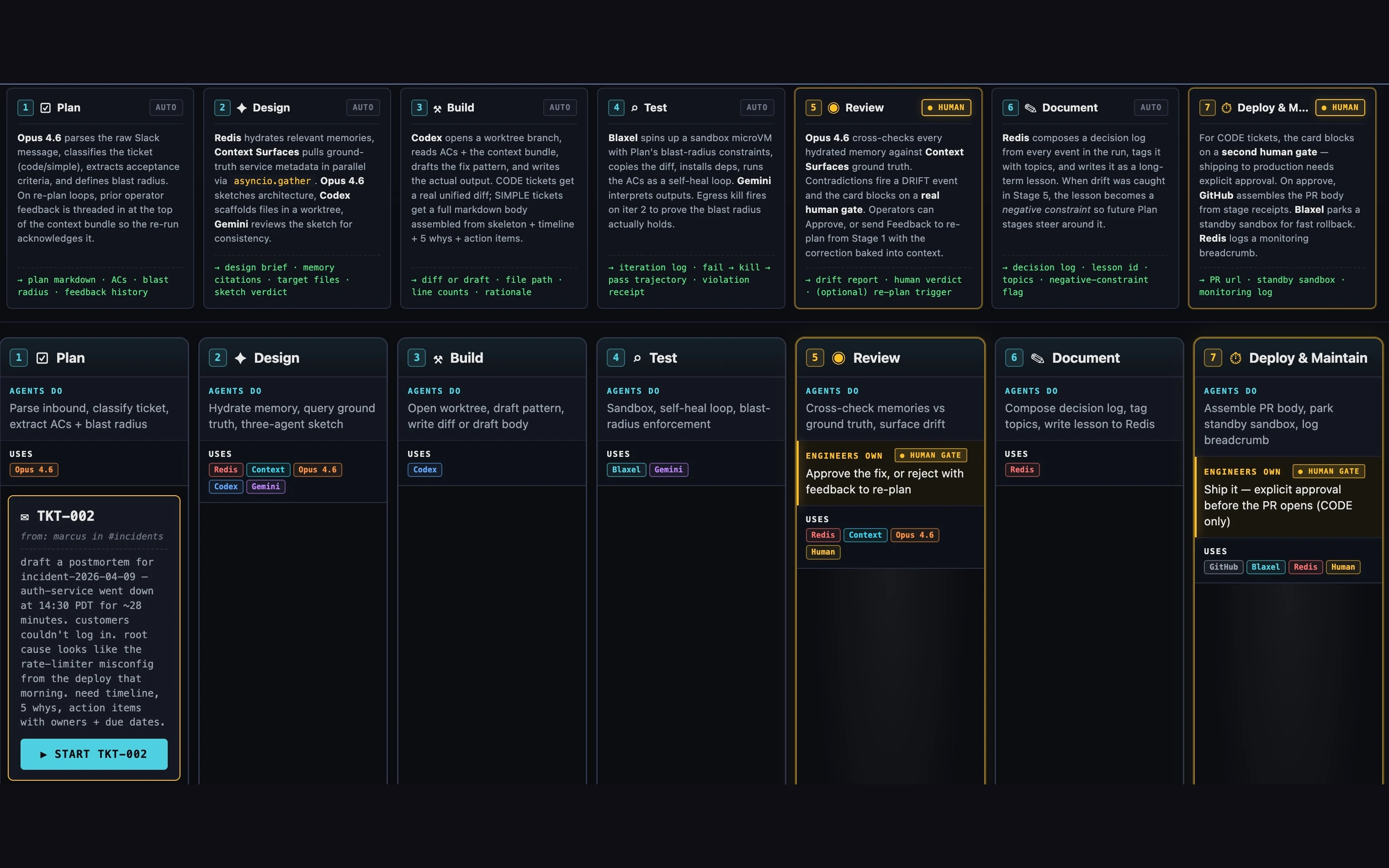Click 'PR url · standby sandbox' output text

click(1271, 280)
